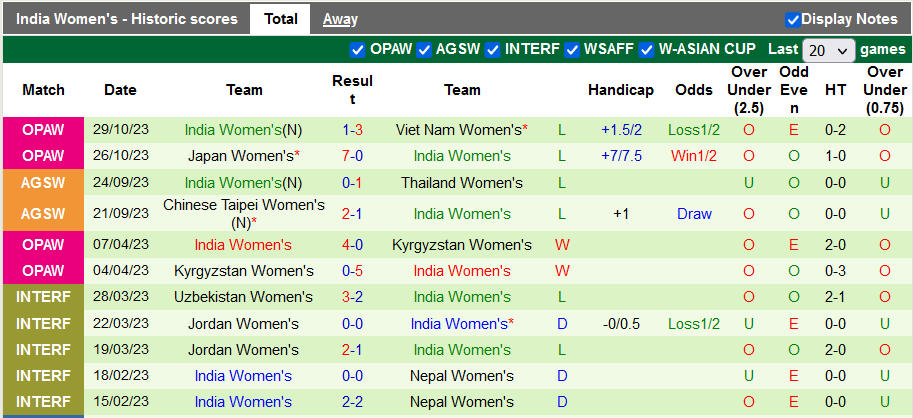Image resolution: width=913 pixels, height=418 pixels.
Task: Toggle the WSAFF filter checkbox
Action: (x=572, y=49)
